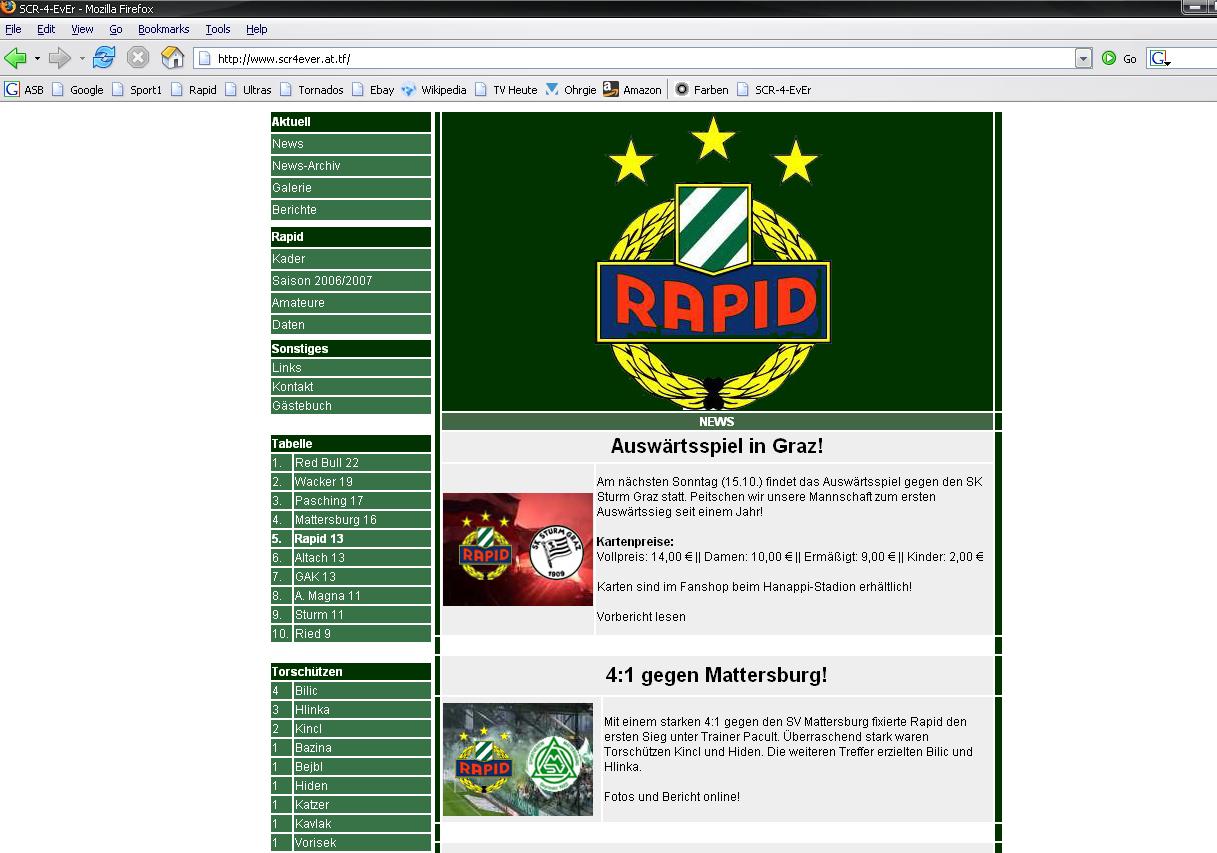Click the Forward arrow button

point(60,58)
